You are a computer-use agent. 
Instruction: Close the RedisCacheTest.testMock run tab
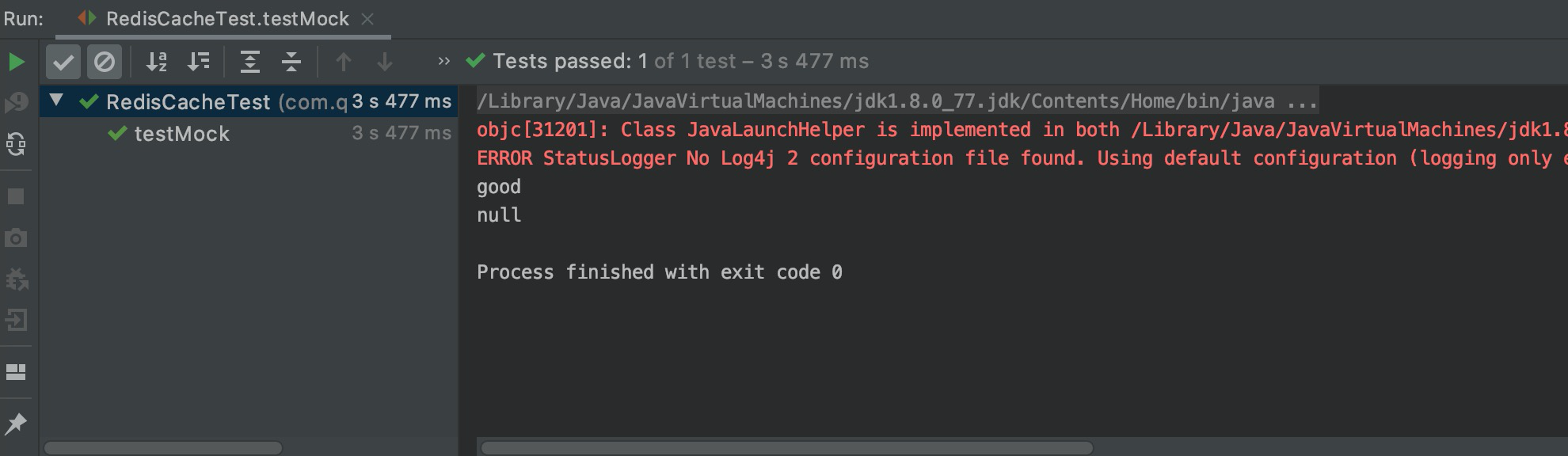pyautogui.click(x=367, y=19)
